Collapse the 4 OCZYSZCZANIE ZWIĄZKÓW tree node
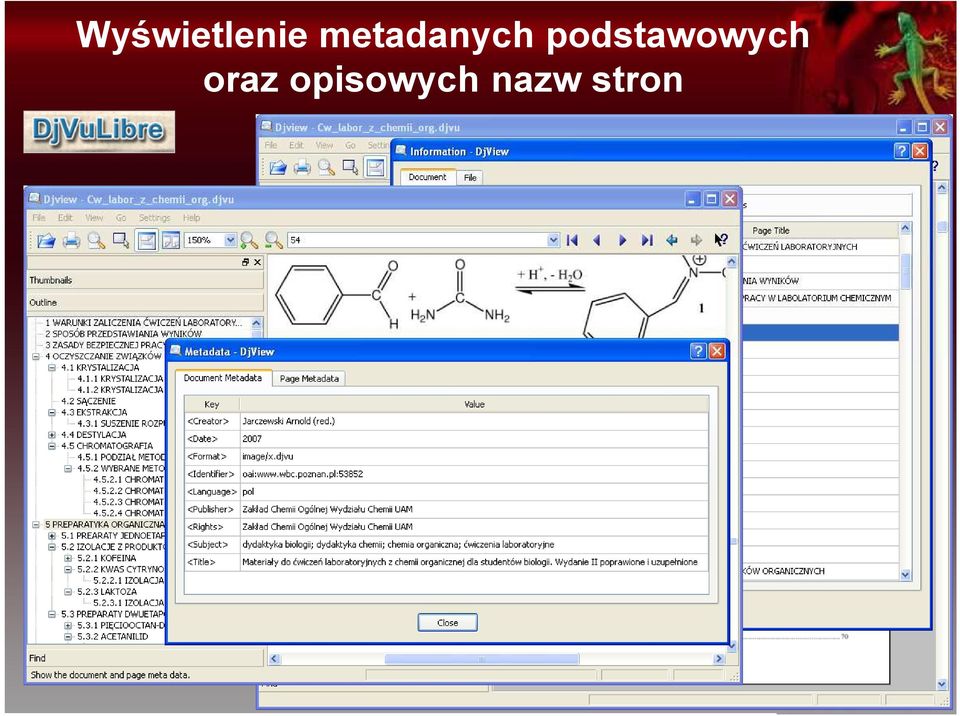Image resolution: width=960 pixels, height=716 pixels. (36, 356)
